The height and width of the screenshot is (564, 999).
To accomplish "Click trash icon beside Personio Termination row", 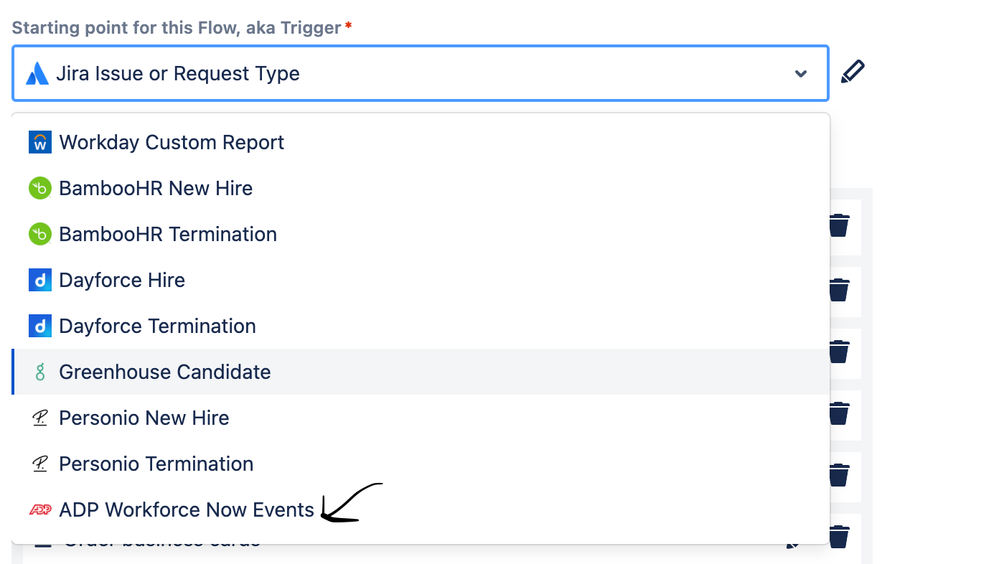I will (840, 475).
